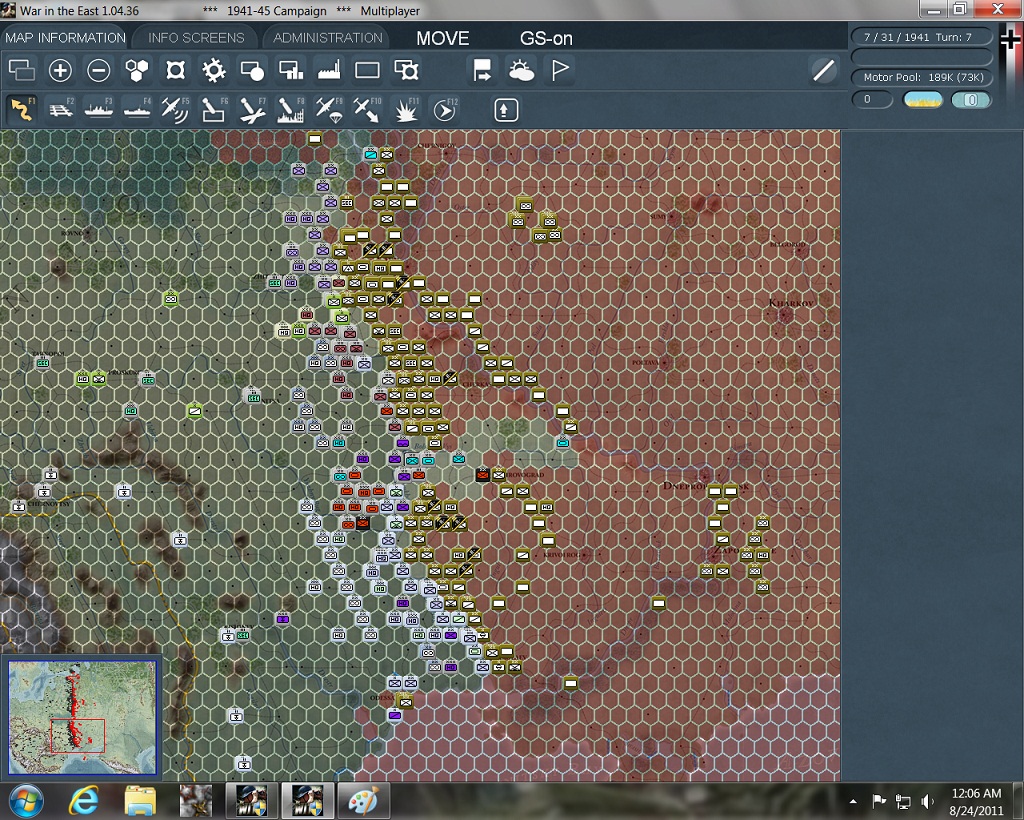Click the plain rectangle icon in toolbar

click(x=367, y=70)
